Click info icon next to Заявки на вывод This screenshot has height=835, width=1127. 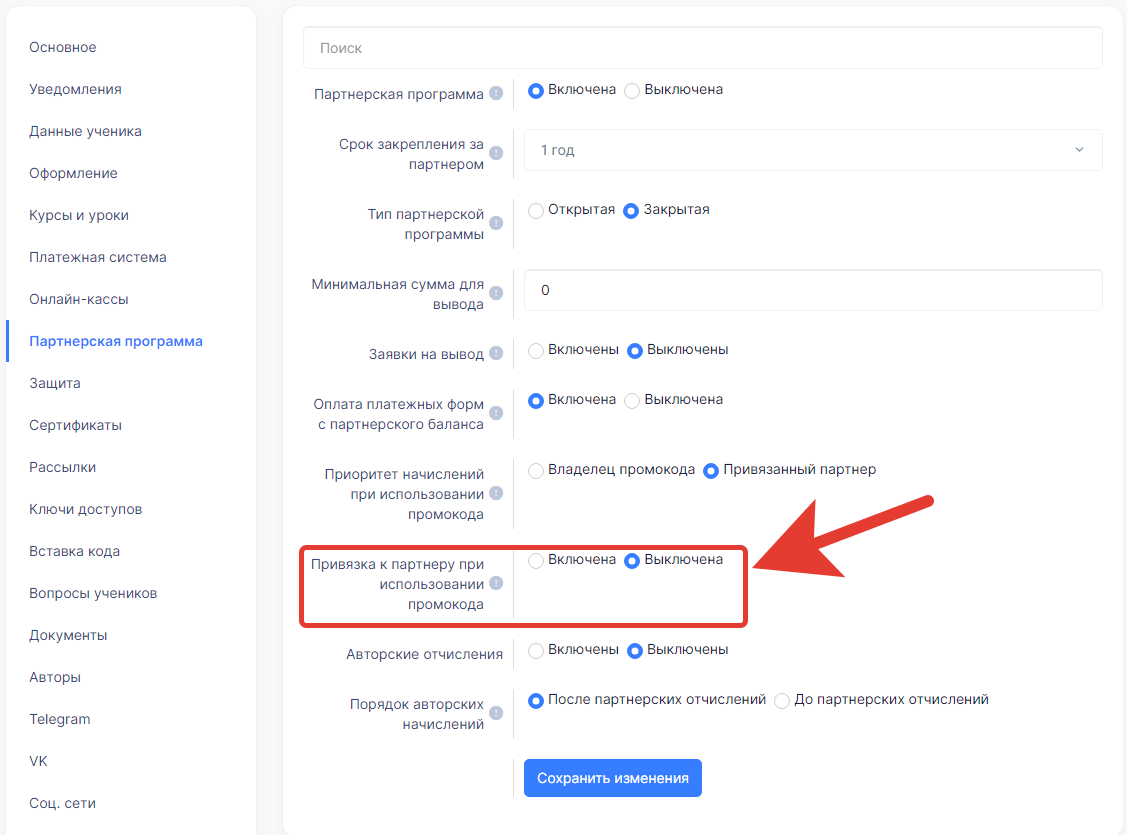pos(496,354)
